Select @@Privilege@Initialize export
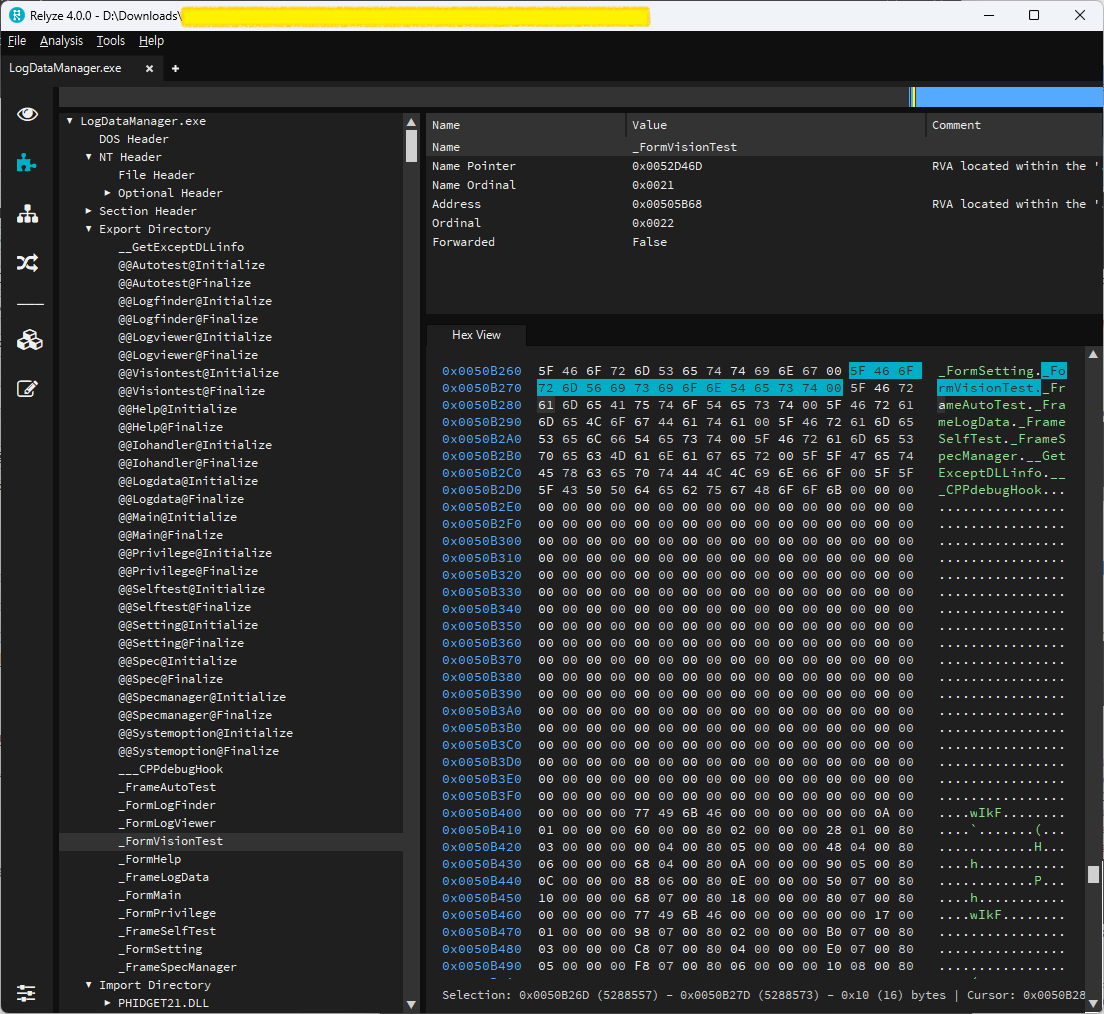Viewport: 1104px width, 1014px height. [195, 553]
